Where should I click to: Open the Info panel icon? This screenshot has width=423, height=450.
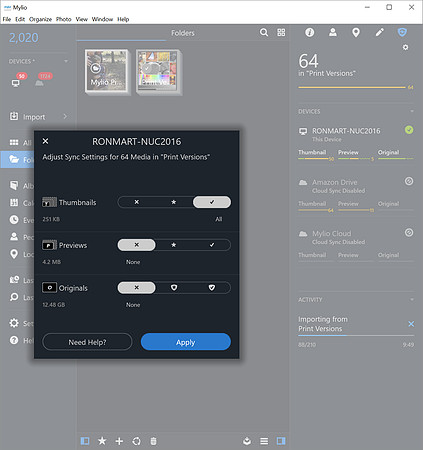(310, 32)
